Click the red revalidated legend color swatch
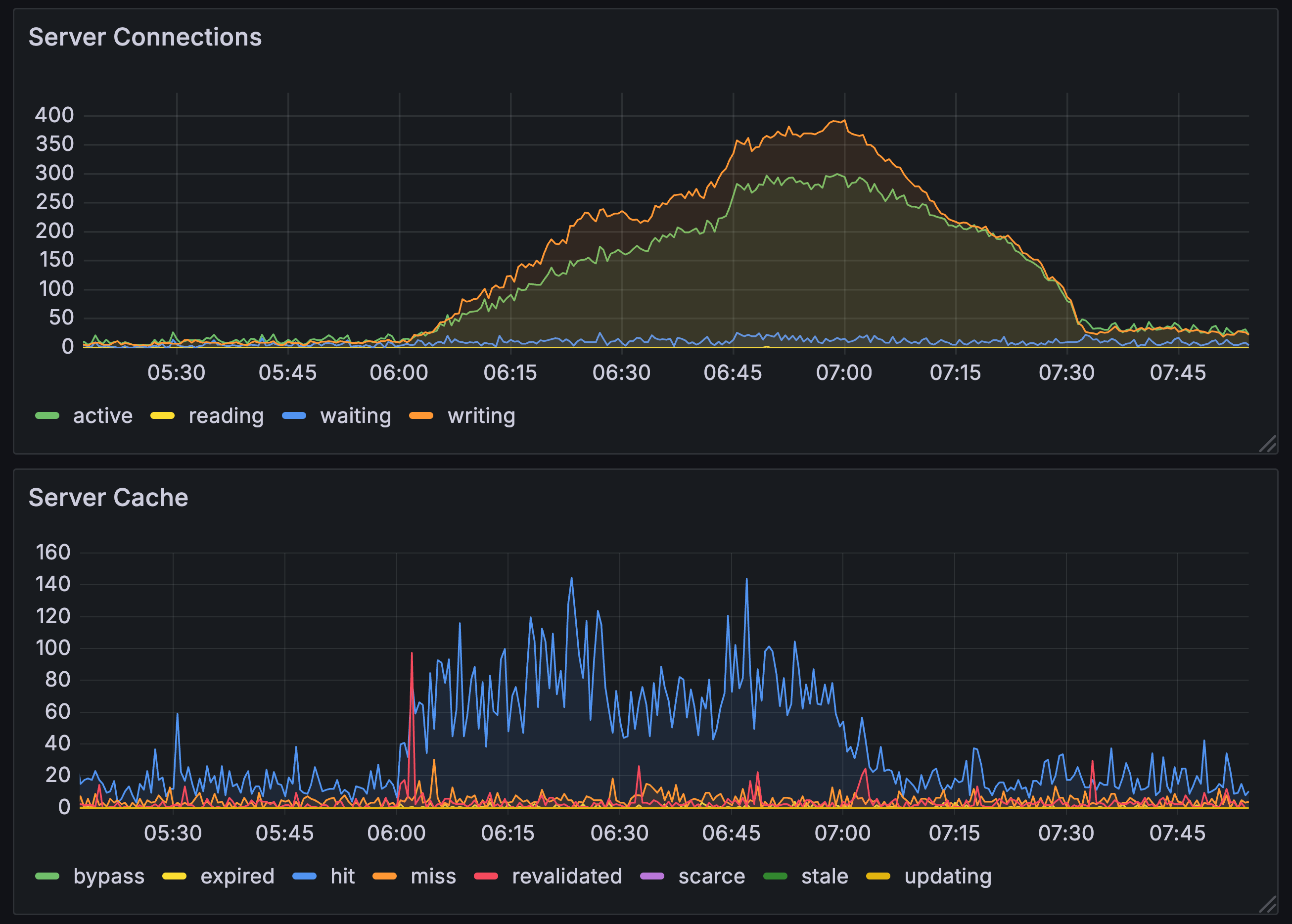The width and height of the screenshot is (1292, 924). (486, 876)
